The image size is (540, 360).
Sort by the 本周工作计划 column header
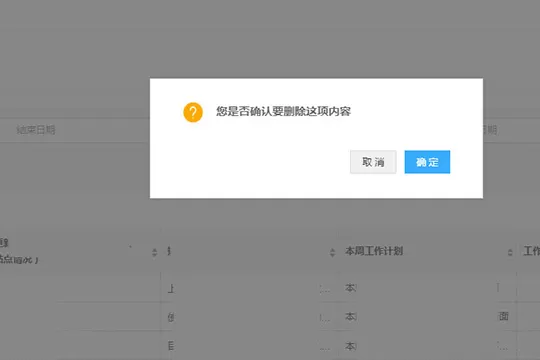coord(374,251)
